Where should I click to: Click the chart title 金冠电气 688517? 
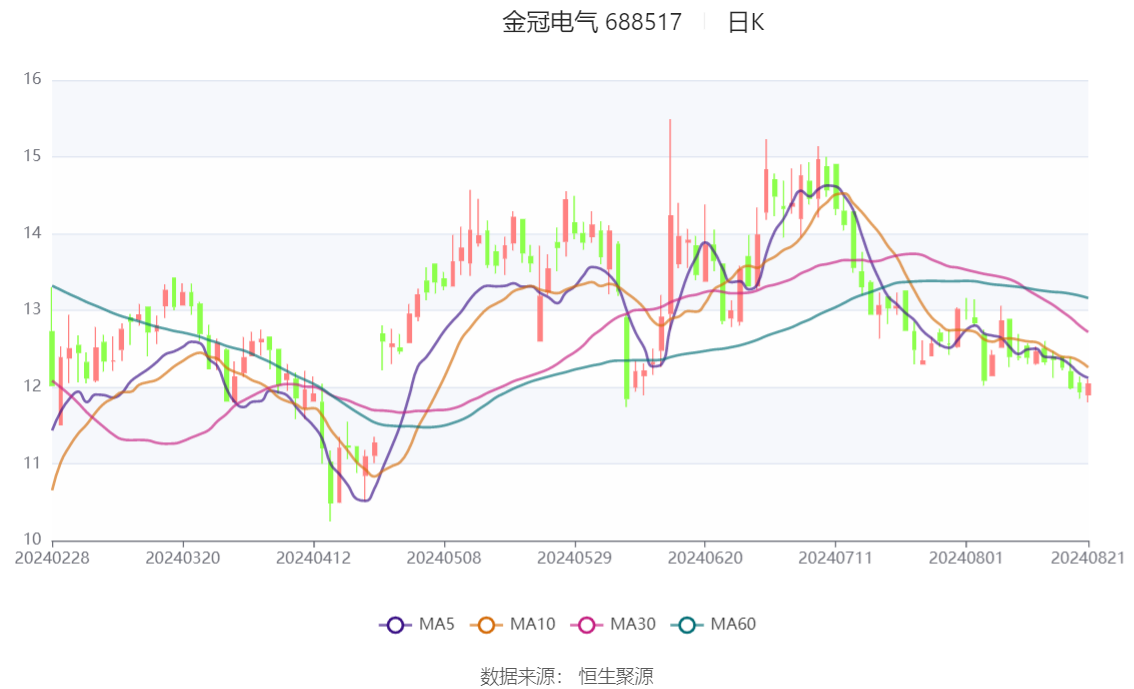(x=592, y=22)
